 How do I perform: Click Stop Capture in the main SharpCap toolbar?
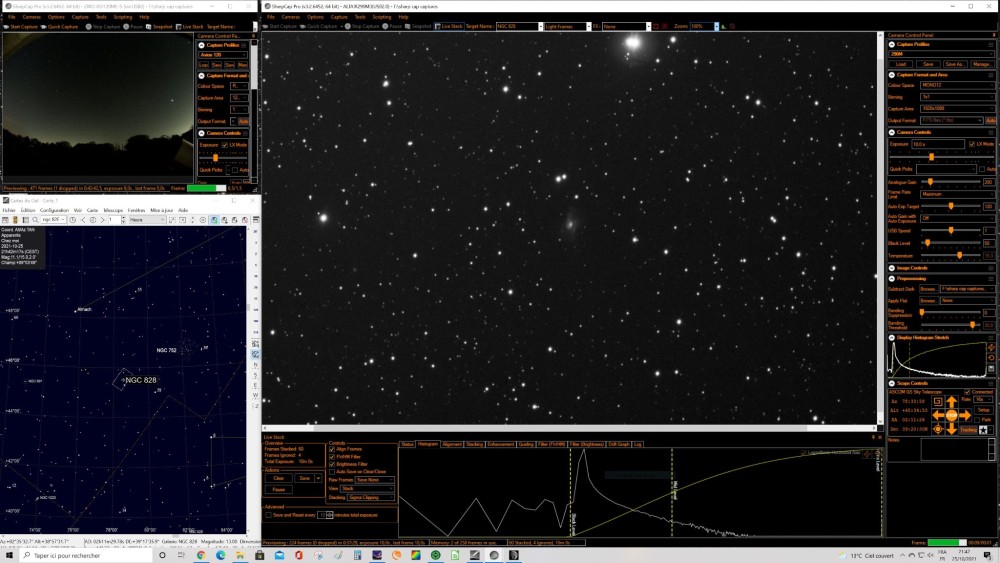pyautogui.click(x=363, y=26)
